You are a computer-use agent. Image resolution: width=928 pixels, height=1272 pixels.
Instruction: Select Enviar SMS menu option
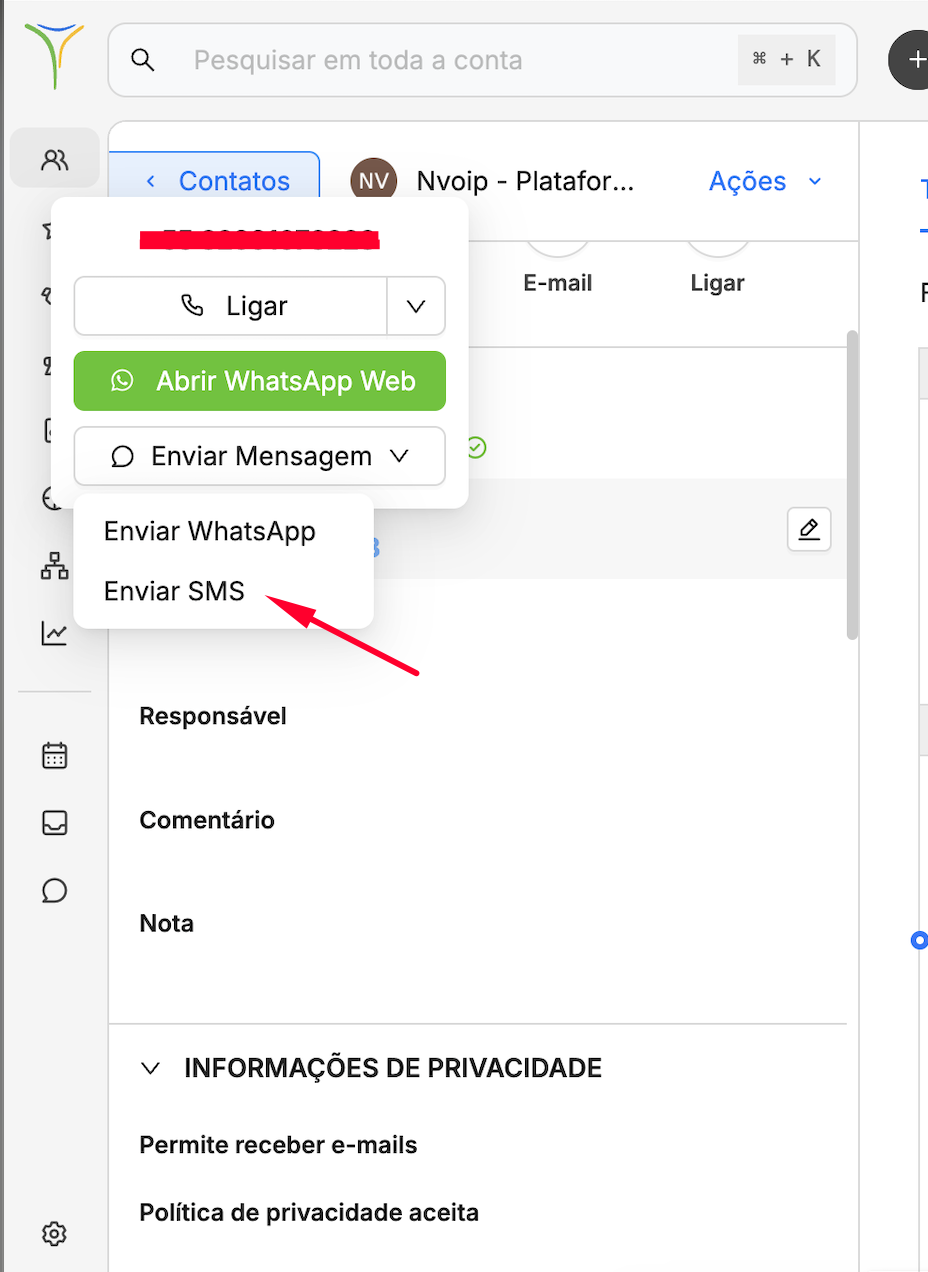point(174,591)
